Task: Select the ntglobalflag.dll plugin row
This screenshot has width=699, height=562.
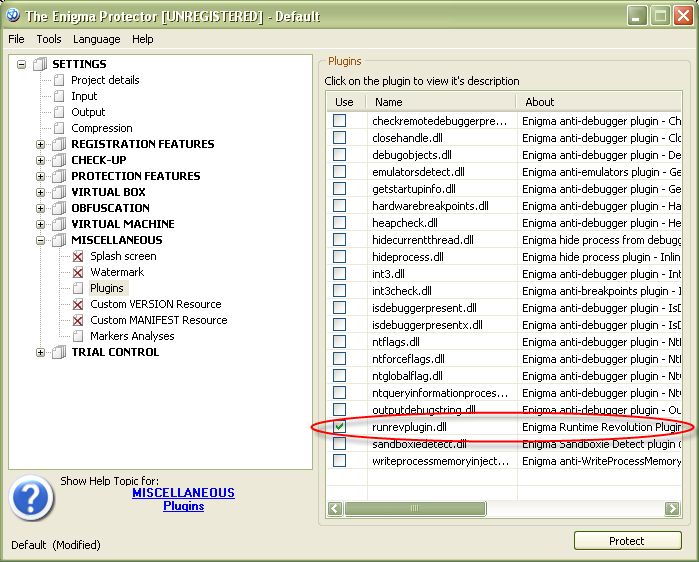Action: [x=504, y=376]
